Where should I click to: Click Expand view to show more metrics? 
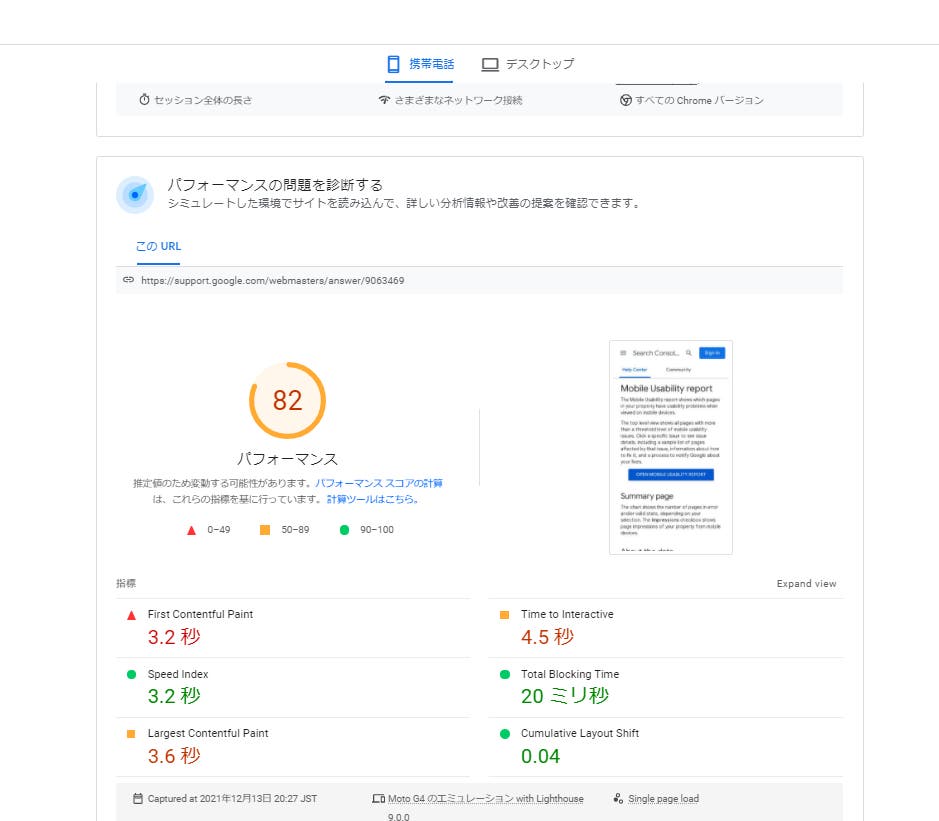click(x=806, y=583)
